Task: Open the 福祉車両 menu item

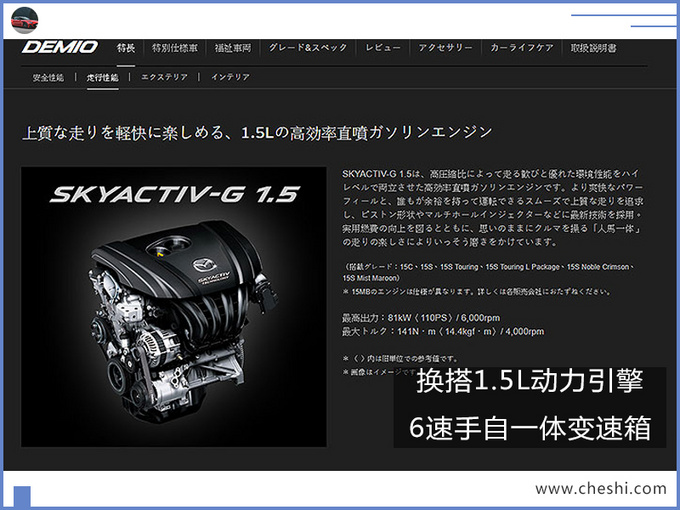Action: tap(233, 48)
